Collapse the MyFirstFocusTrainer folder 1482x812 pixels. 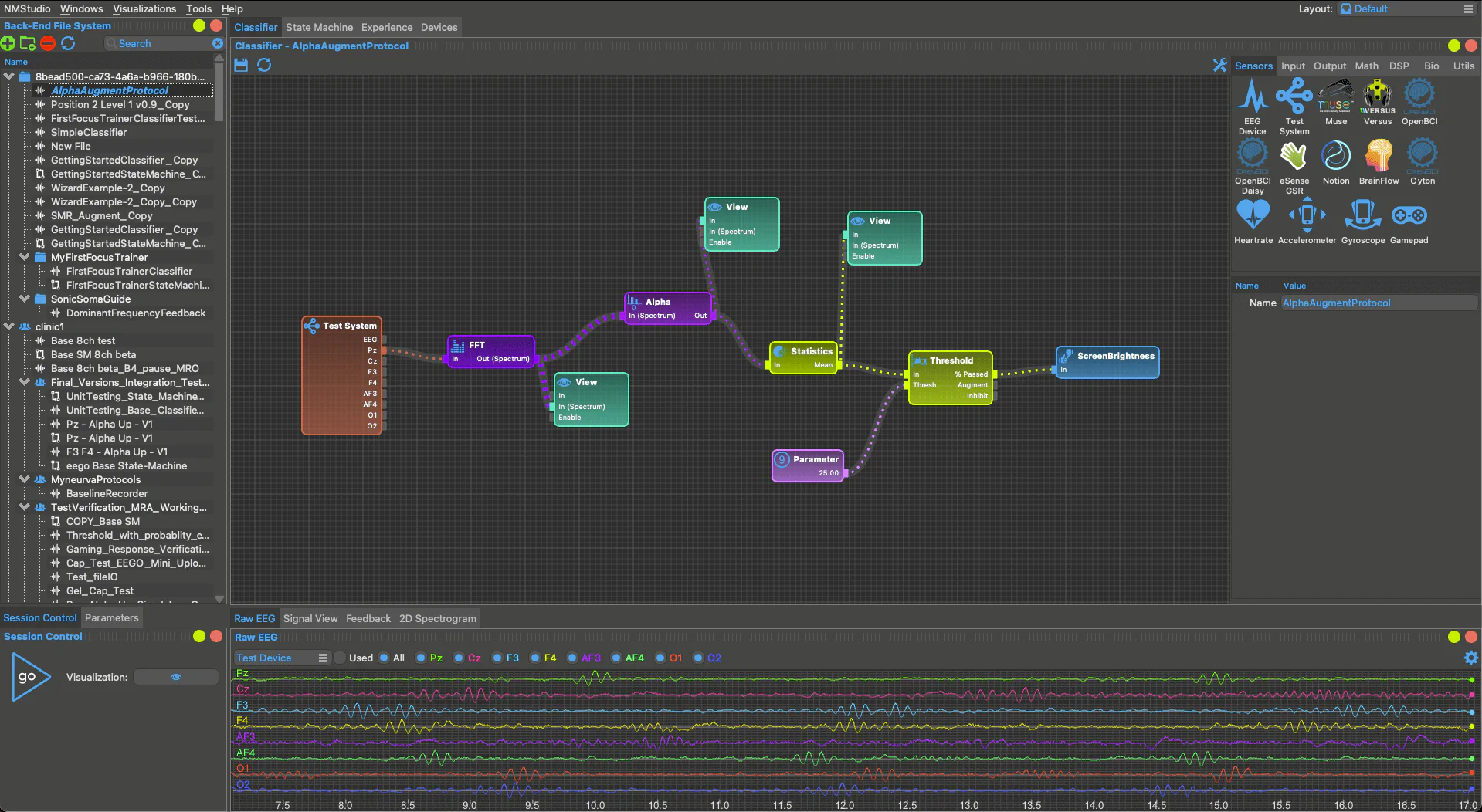[x=25, y=257]
